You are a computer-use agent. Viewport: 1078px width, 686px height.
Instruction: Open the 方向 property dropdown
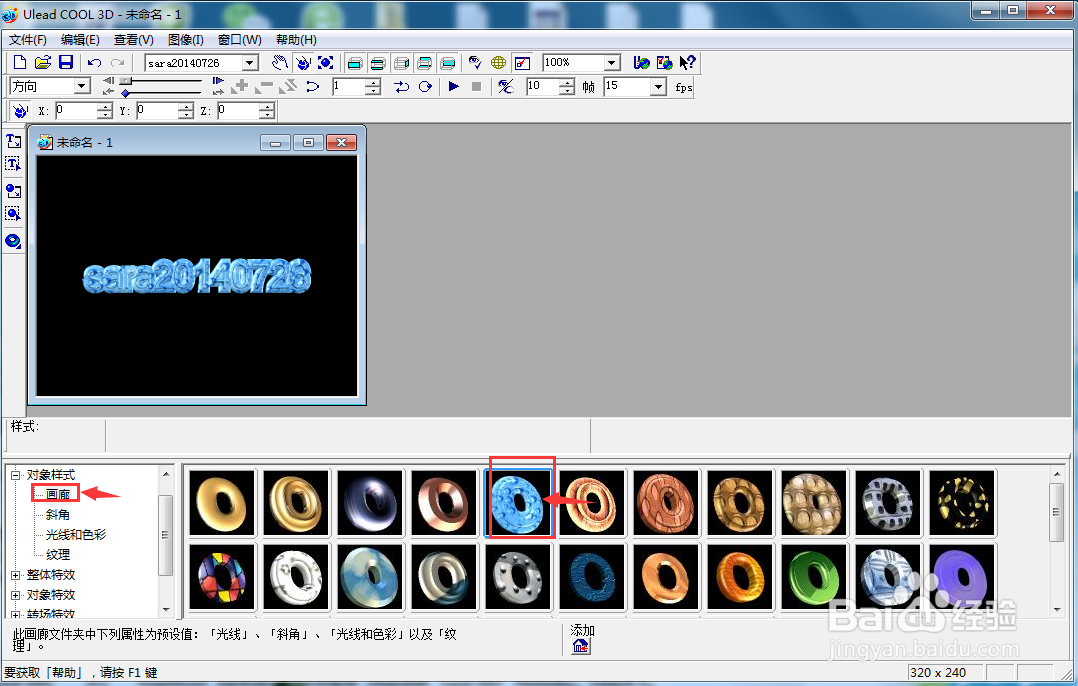82,86
